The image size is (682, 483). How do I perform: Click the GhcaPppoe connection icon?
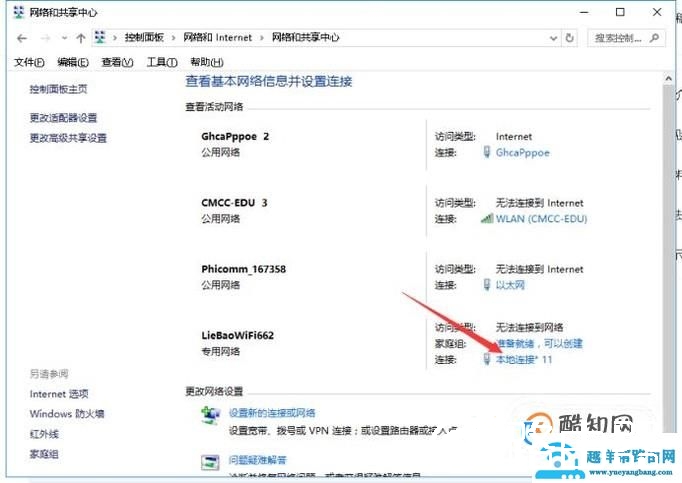click(x=487, y=152)
